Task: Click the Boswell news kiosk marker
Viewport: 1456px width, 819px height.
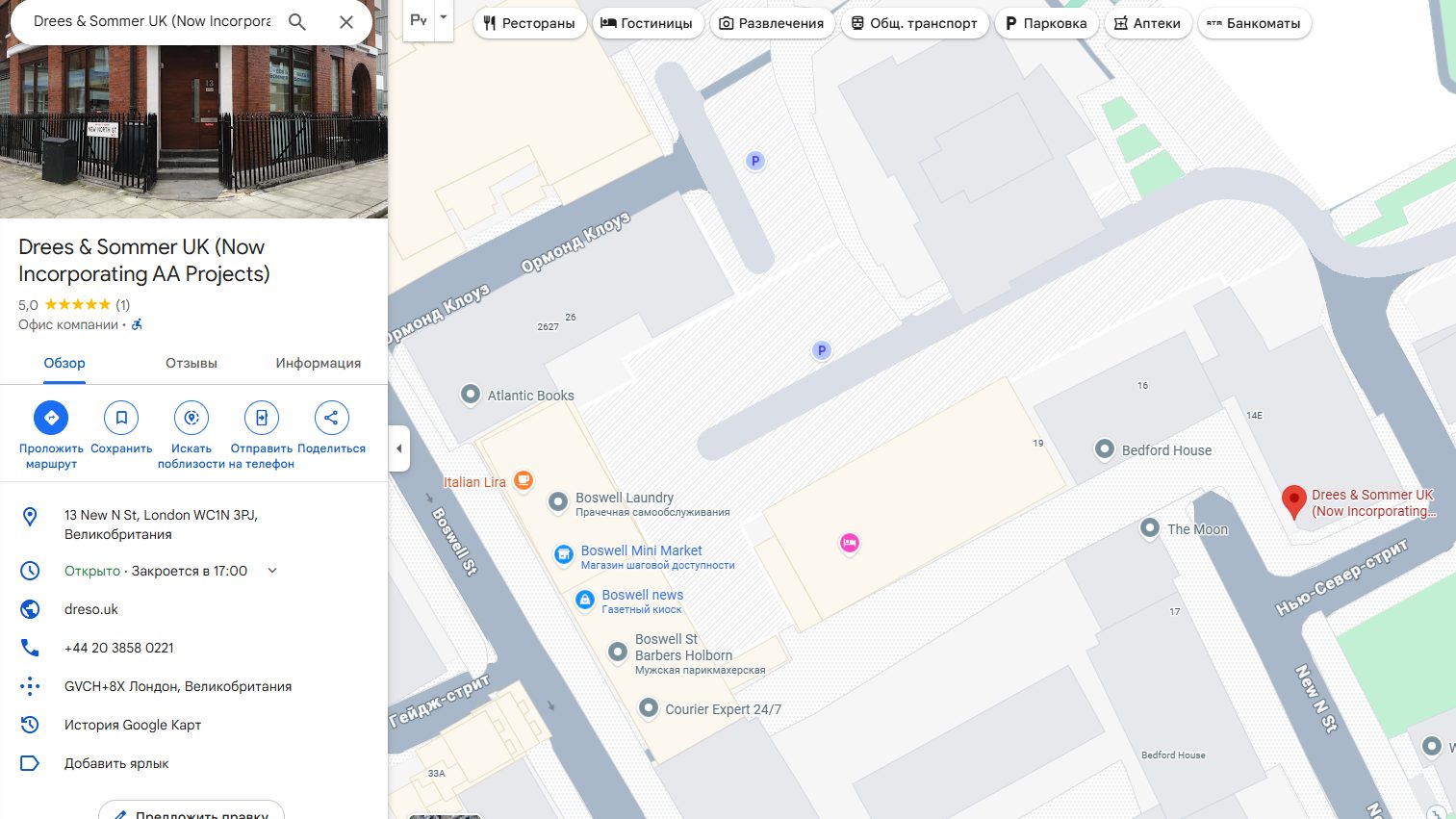Action: pos(584,600)
